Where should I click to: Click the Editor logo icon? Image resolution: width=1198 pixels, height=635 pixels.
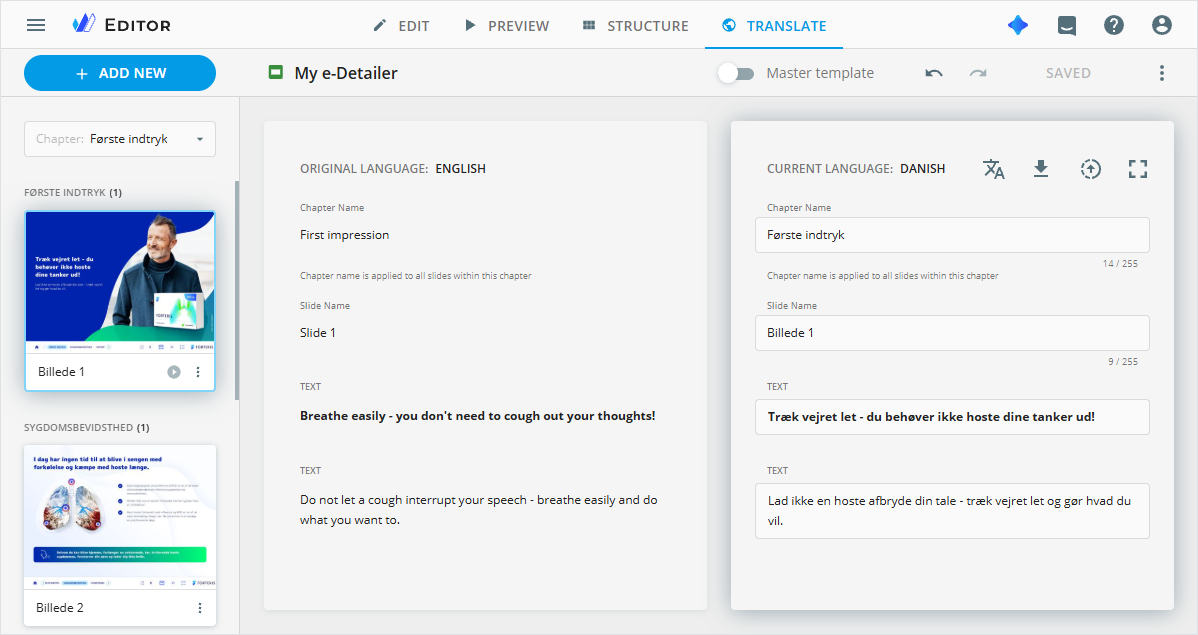pyautogui.click(x=83, y=24)
